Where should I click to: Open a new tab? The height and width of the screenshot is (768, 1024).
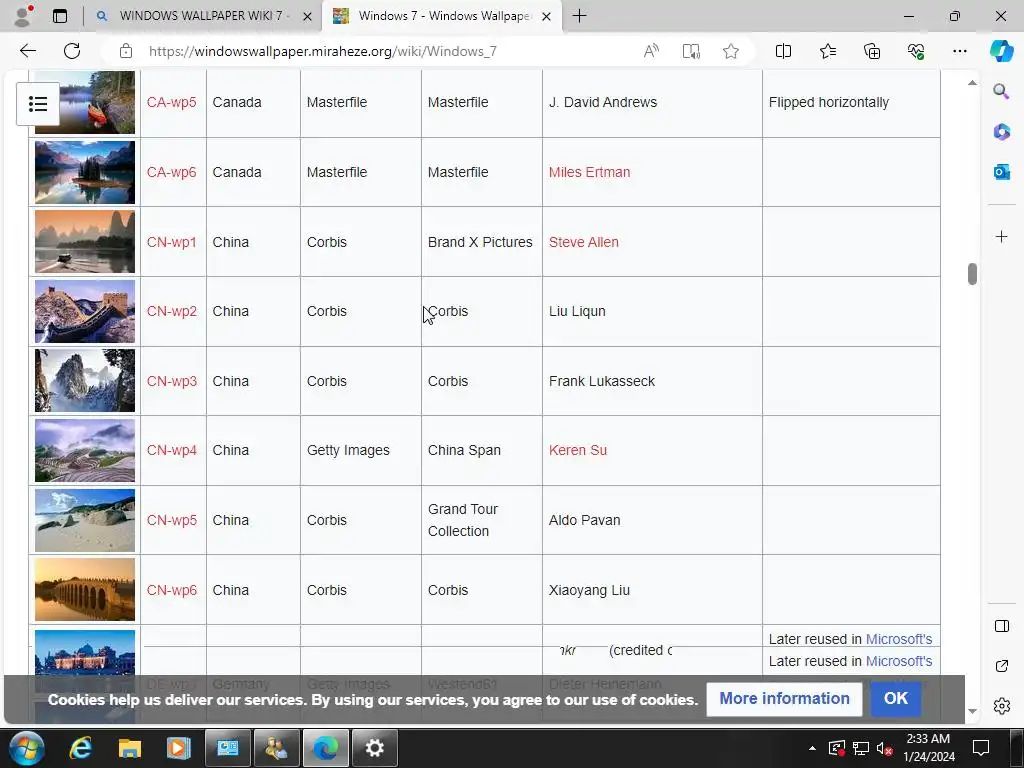(x=579, y=16)
